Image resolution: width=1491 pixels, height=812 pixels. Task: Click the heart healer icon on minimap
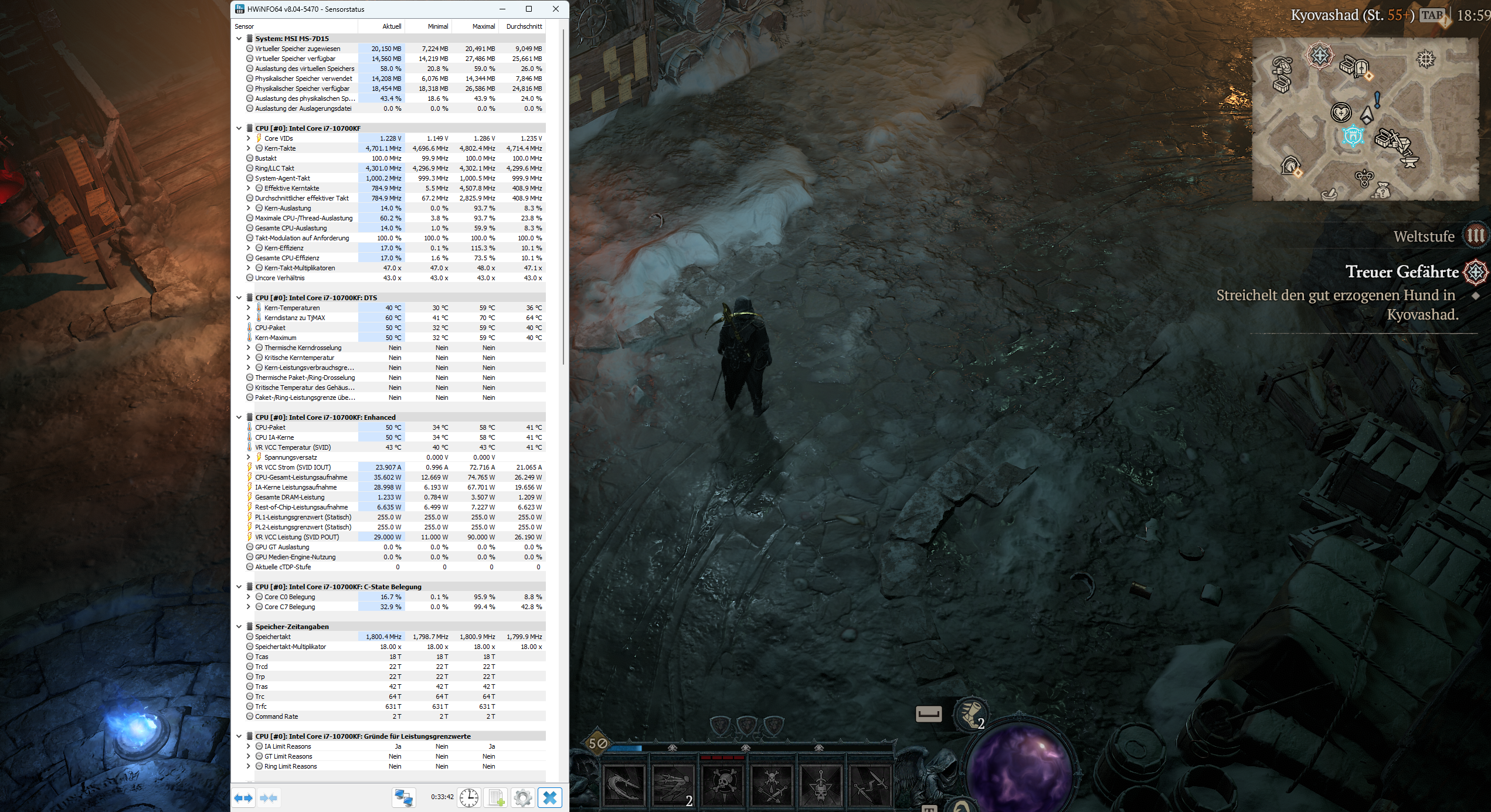pyautogui.click(x=1341, y=112)
